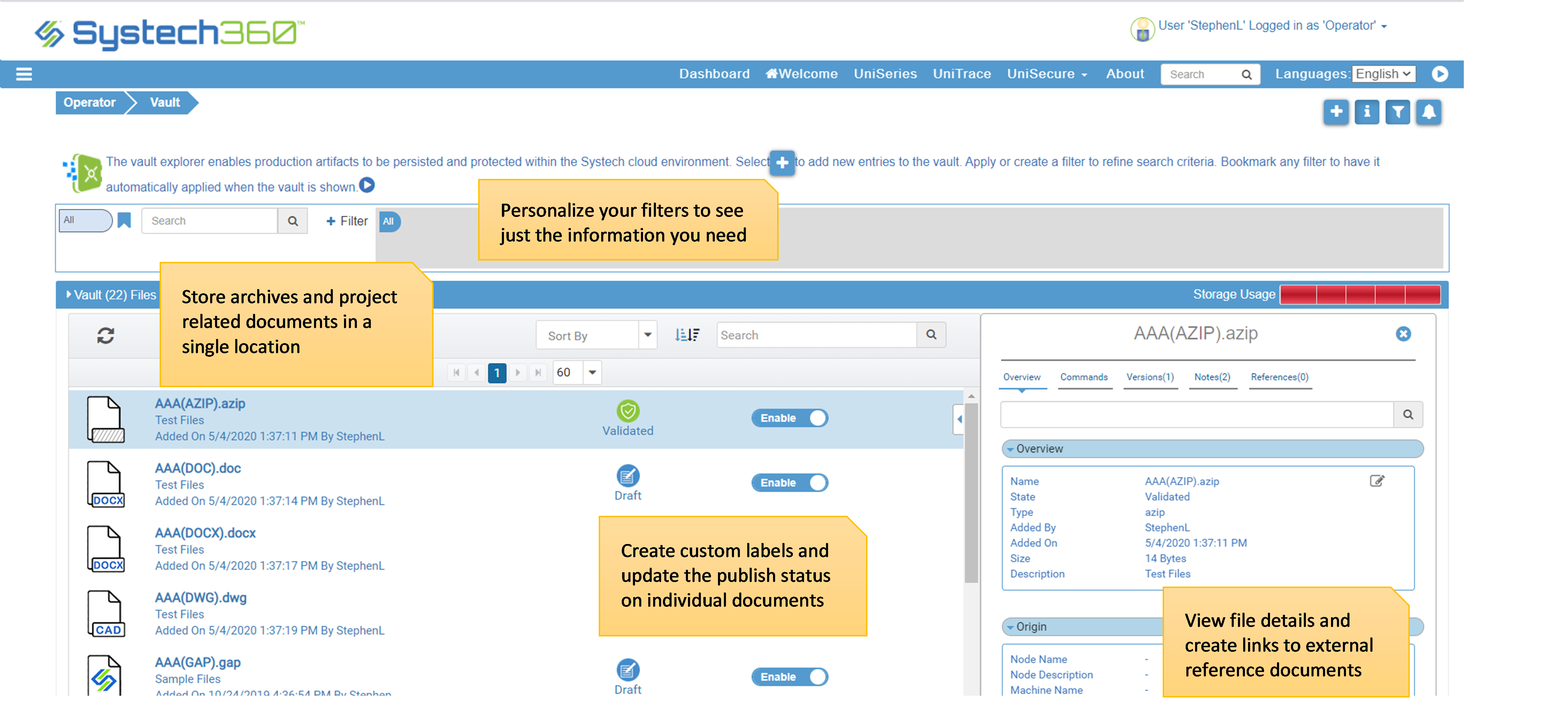Open the notifications bell icon
This screenshot has height=702, width=1568.
(x=1429, y=112)
